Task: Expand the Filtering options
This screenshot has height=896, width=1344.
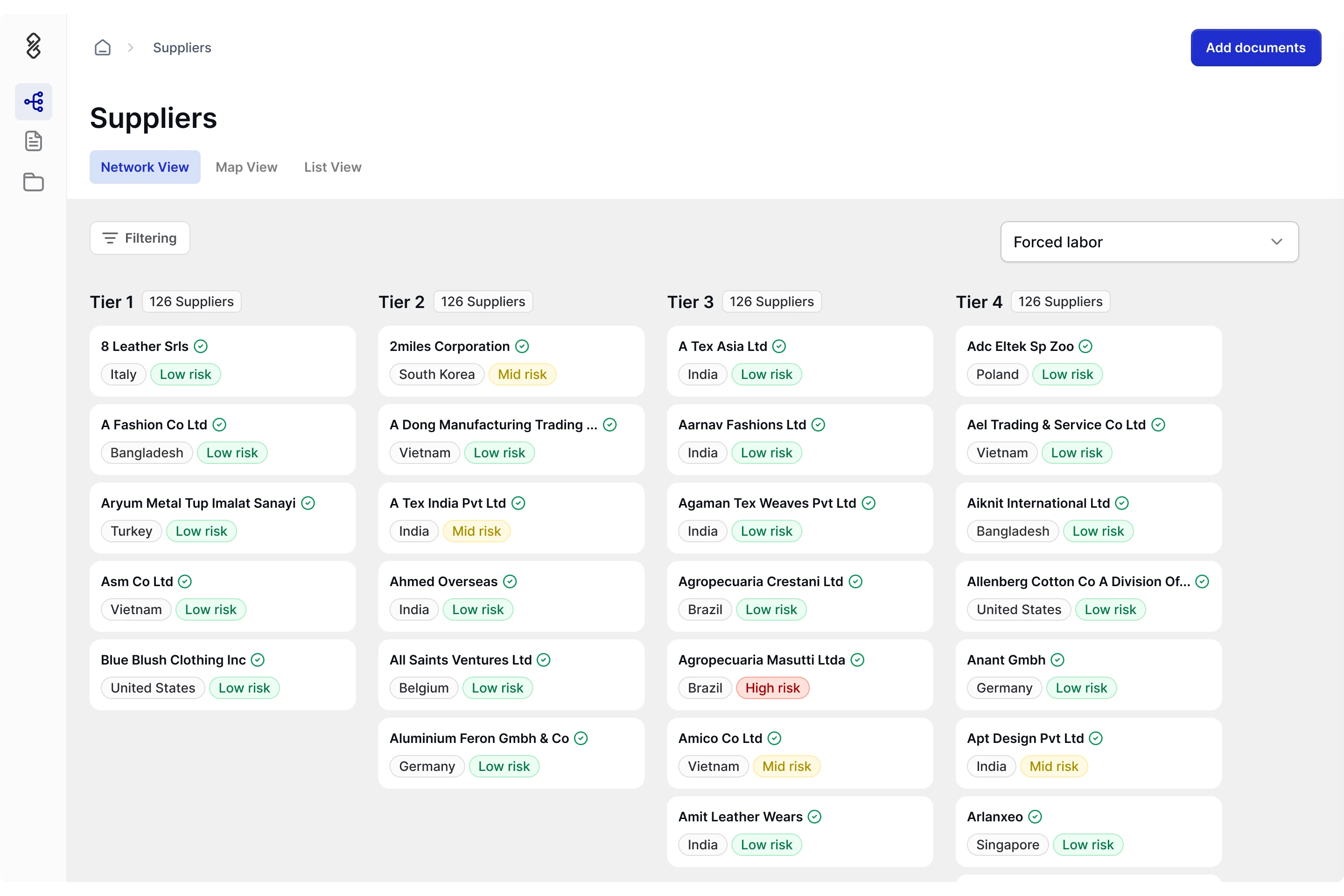Action: point(140,238)
